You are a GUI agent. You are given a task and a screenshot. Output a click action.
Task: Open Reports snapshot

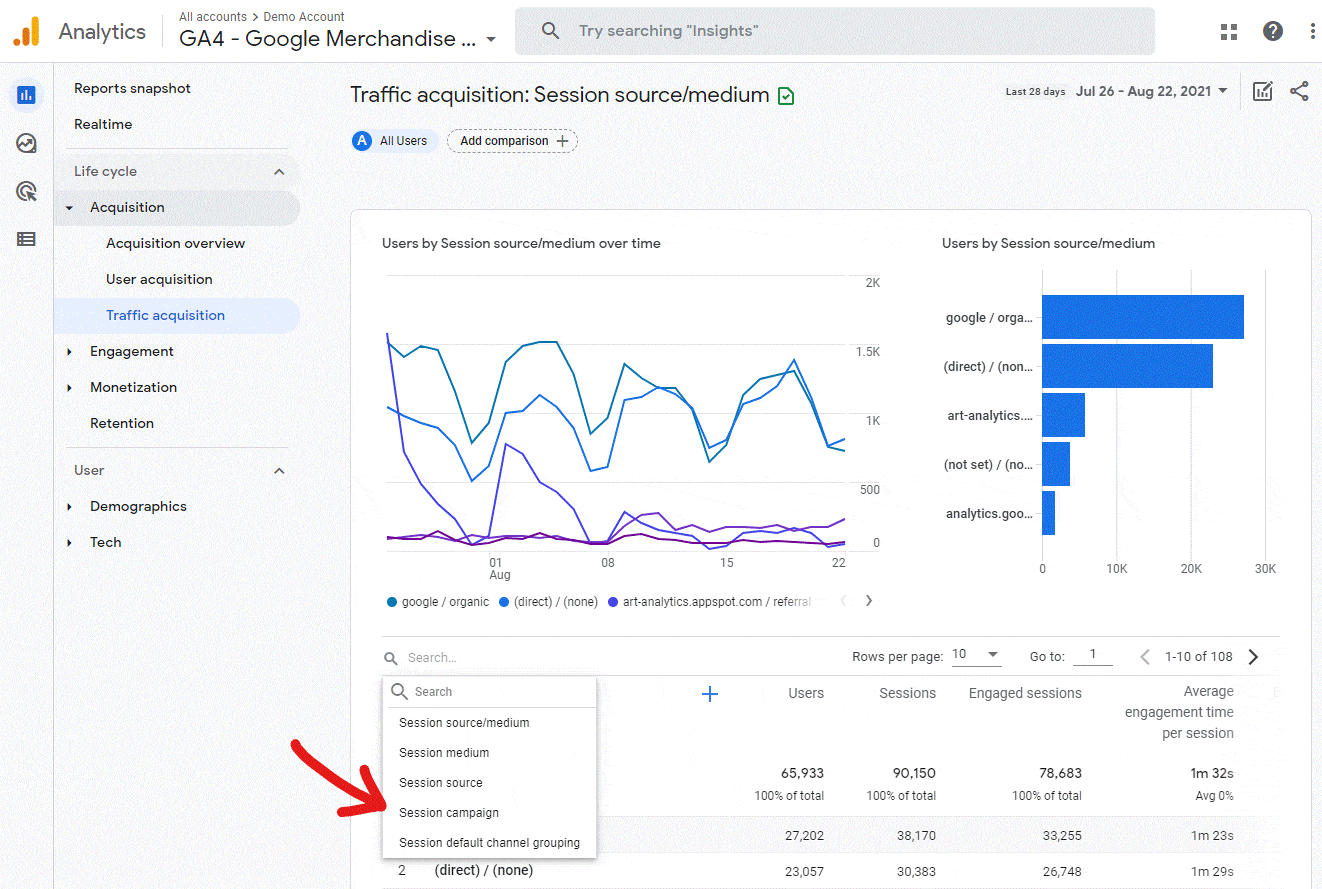click(132, 88)
